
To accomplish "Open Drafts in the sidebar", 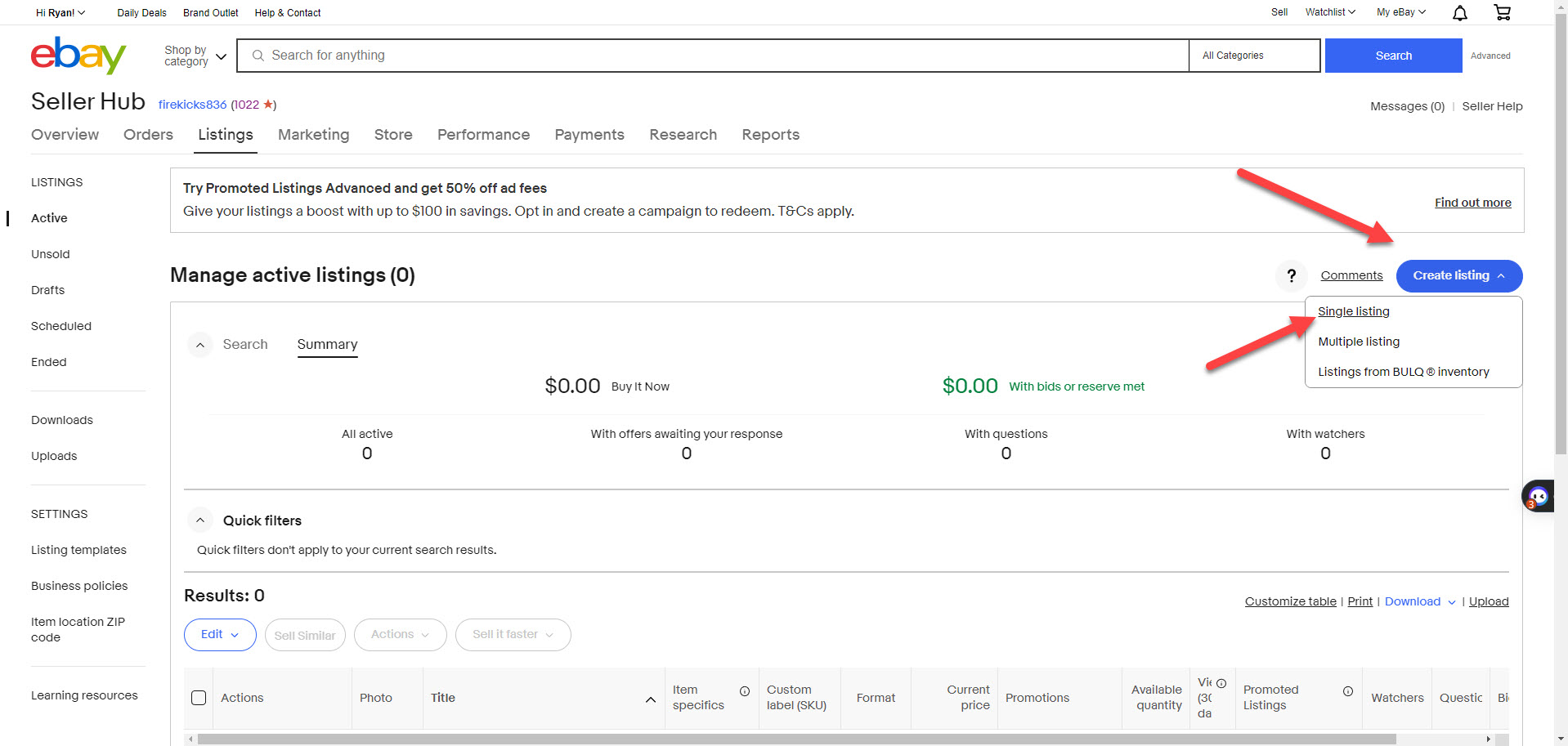I will pos(47,290).
